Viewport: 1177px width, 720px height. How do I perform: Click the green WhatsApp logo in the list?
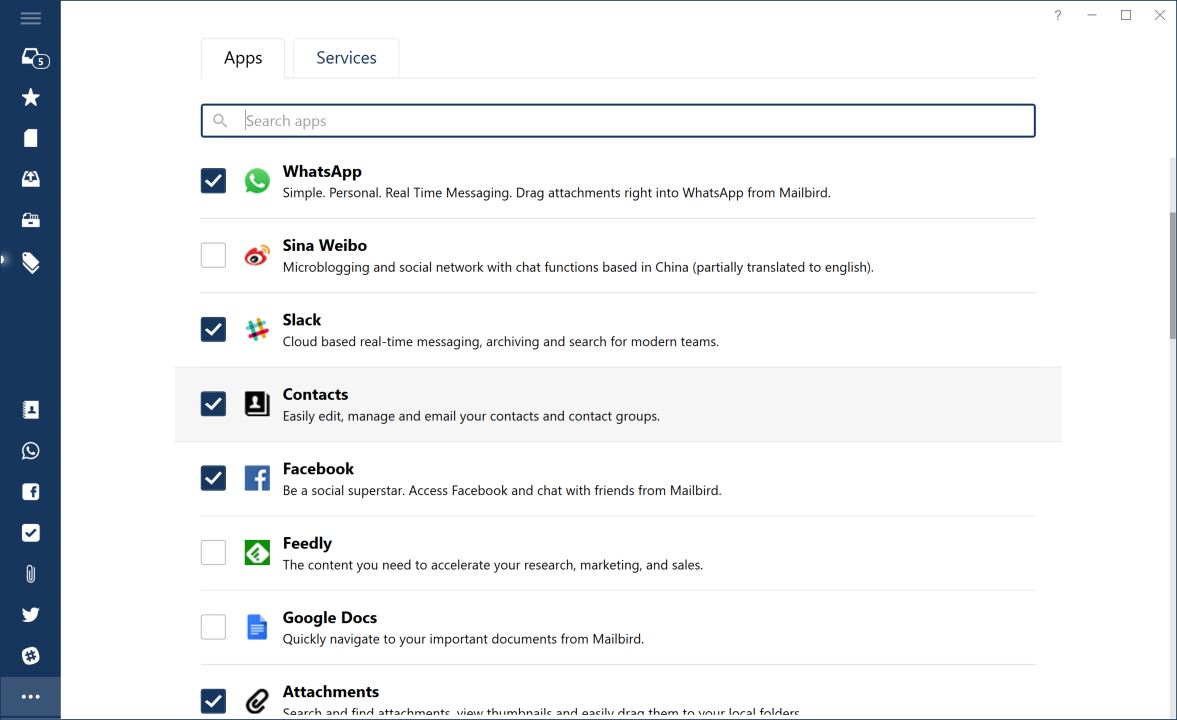point(257,180)
